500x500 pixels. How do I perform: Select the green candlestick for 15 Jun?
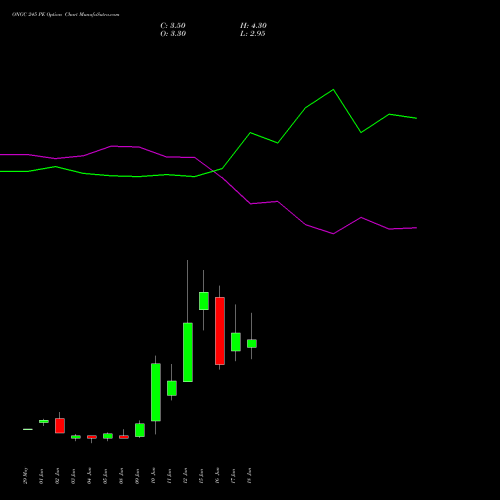point(204,301)
